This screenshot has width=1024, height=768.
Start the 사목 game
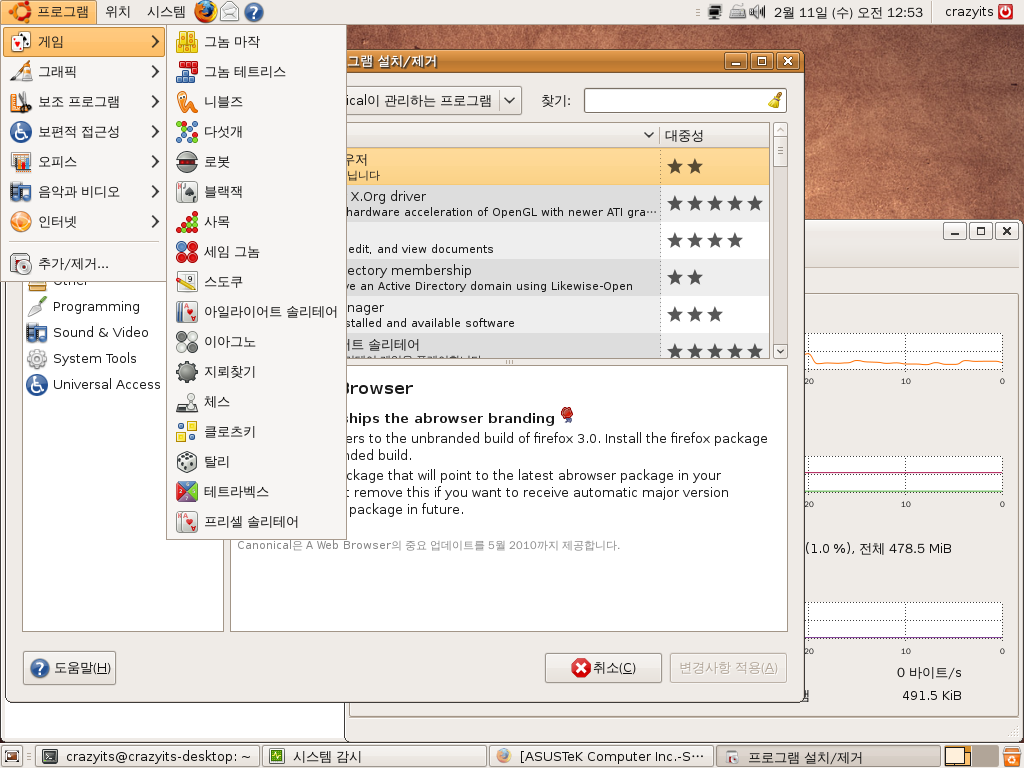(x=256, y=222)
